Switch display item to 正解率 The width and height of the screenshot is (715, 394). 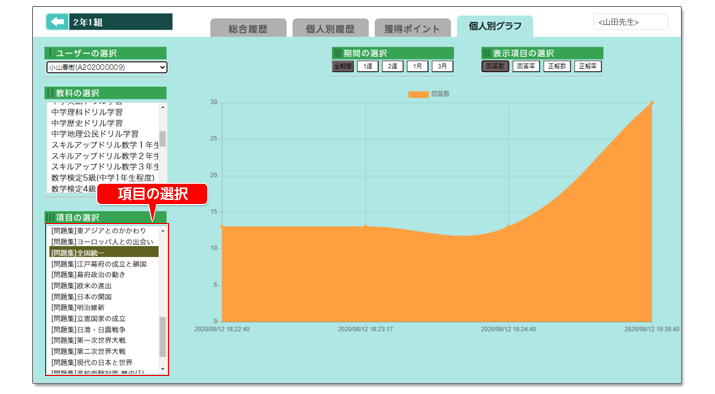click(588, 66)
